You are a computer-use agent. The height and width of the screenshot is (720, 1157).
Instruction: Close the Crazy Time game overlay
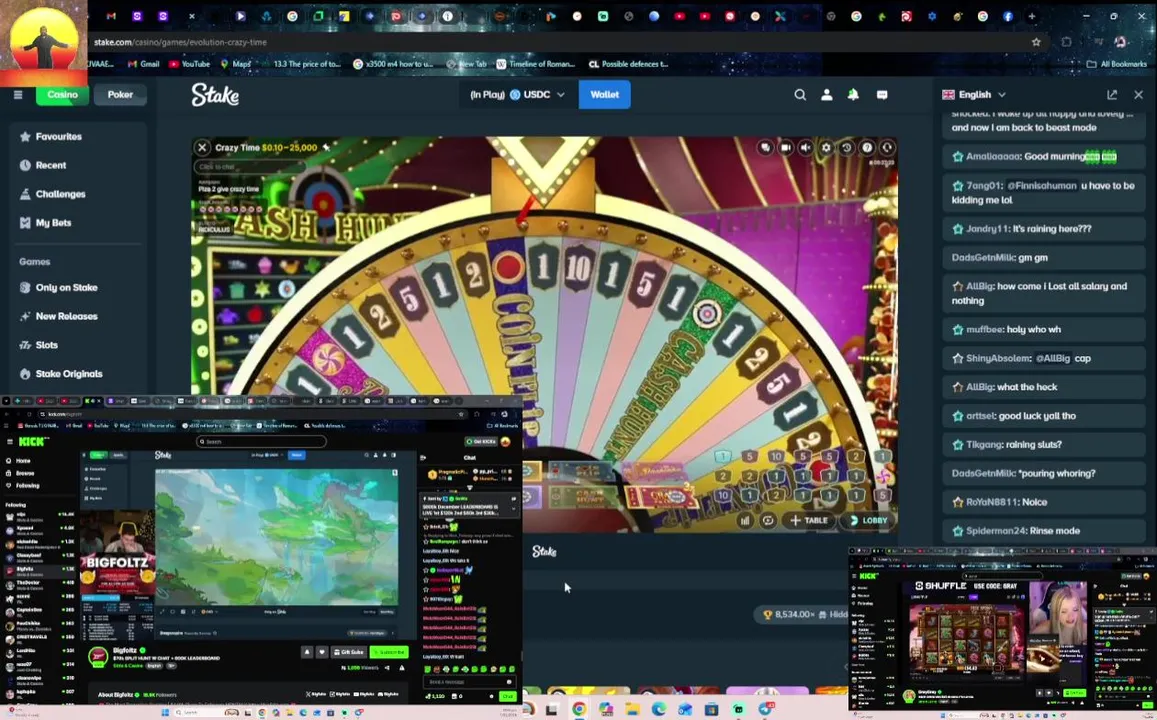(202, 148)
